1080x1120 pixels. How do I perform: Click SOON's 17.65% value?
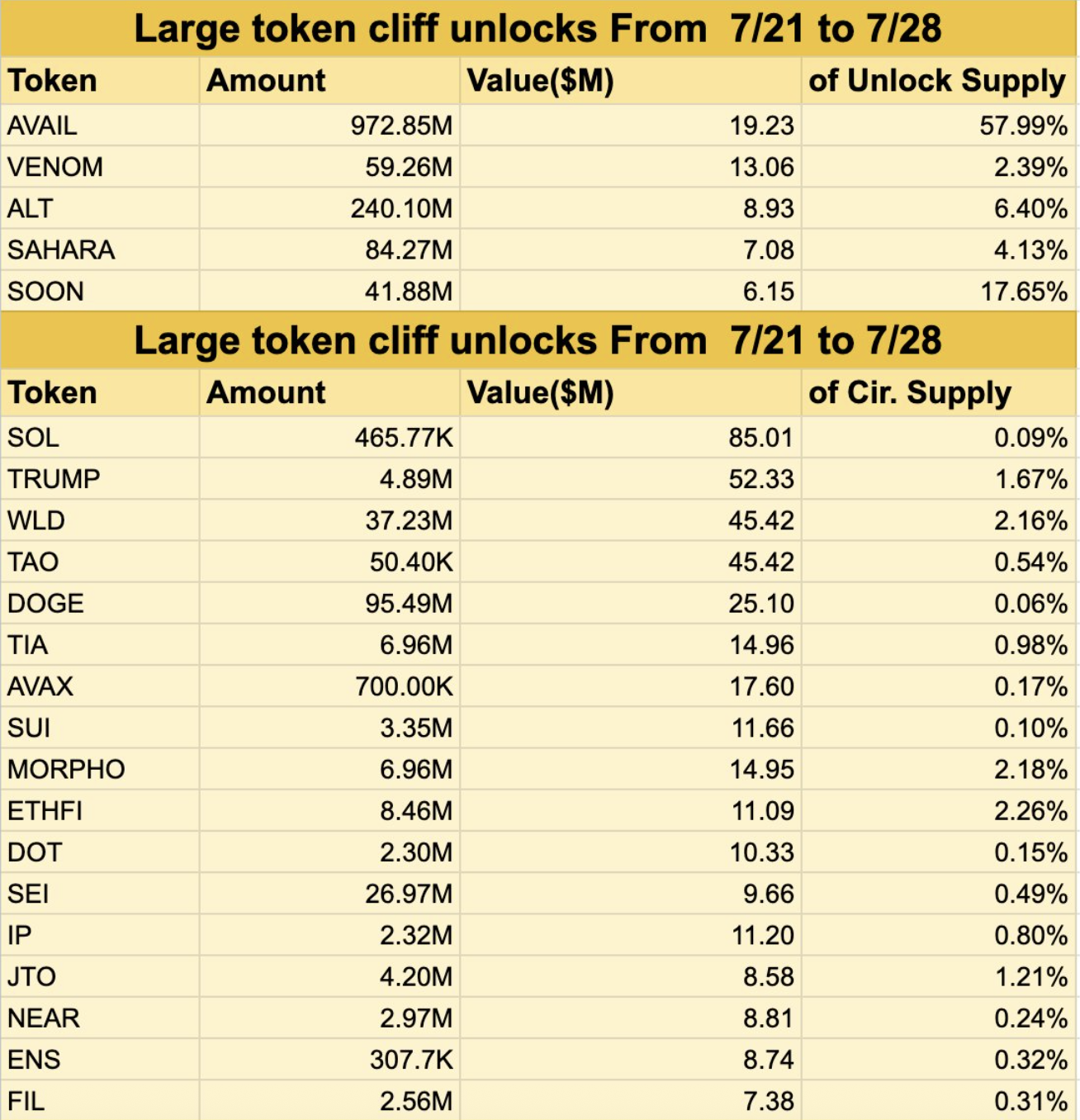coord(1023,292)
